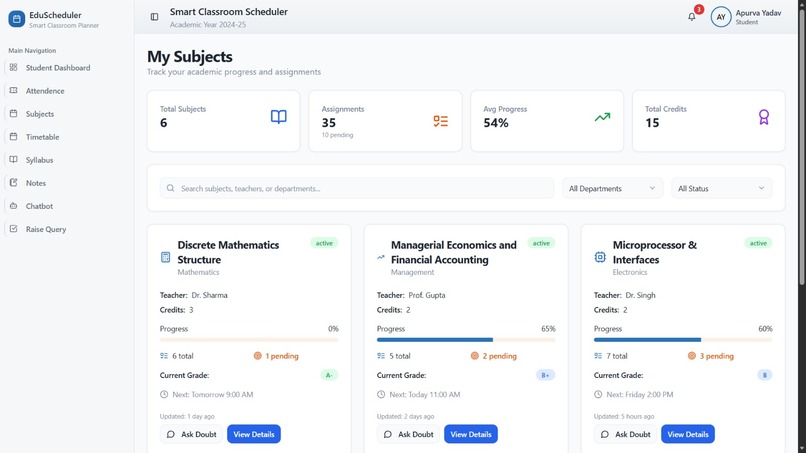Click the active badge on Discrete Mathematics
Viewport: 806px width, 453px height.
click(x=324, y=243)
